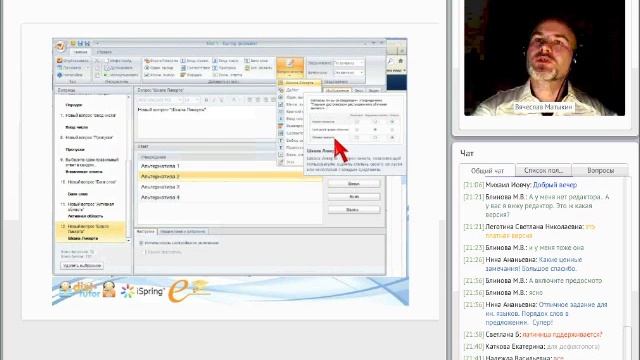Image resolution: width=640 pixels, height=360 pixels.
Task: Click the presenter webcam video thumbnail
Action: [x=544, y=58]
